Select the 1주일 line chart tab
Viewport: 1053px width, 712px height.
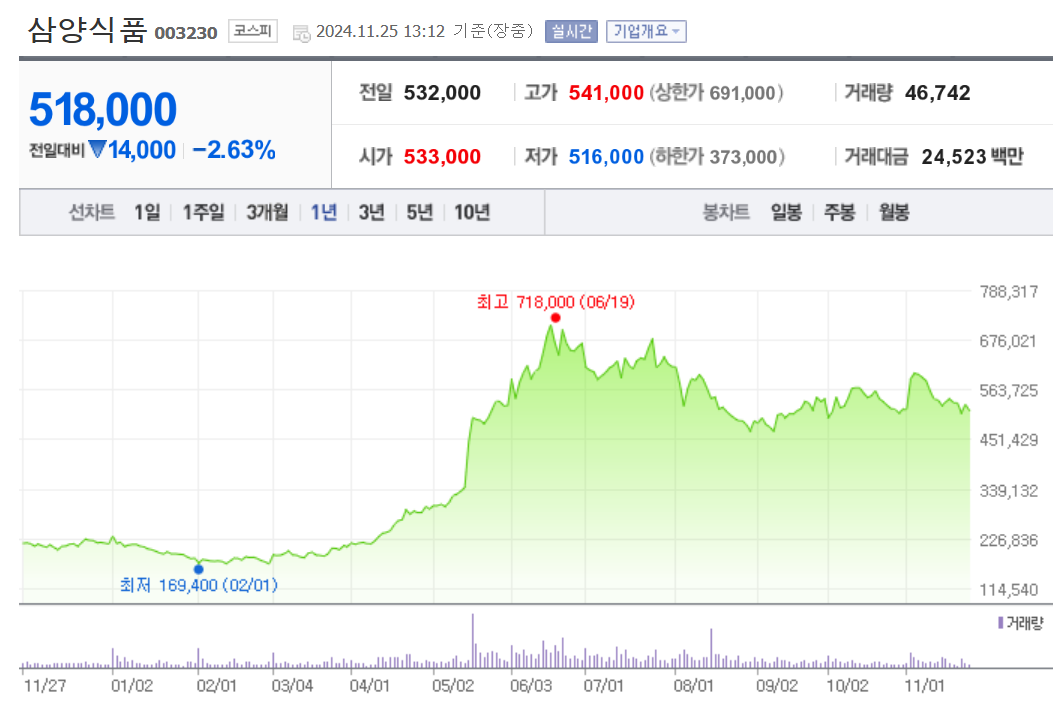[203, 212]
